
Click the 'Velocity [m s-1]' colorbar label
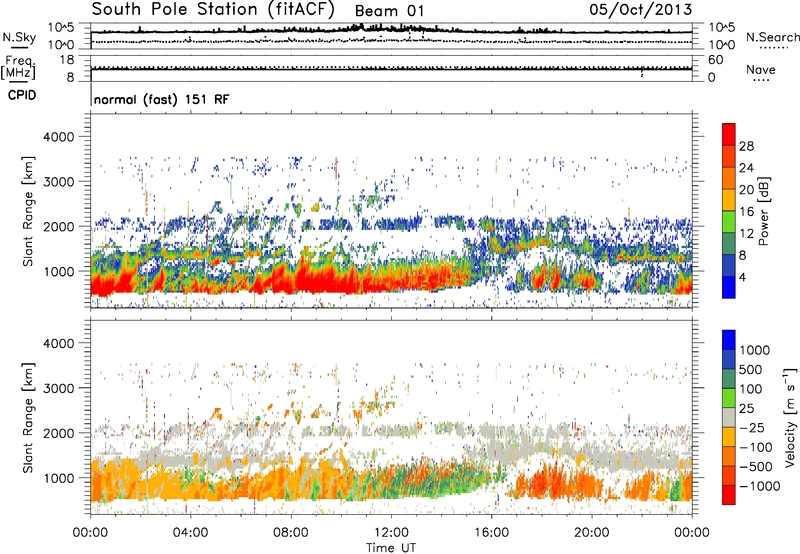coord(790,417)
